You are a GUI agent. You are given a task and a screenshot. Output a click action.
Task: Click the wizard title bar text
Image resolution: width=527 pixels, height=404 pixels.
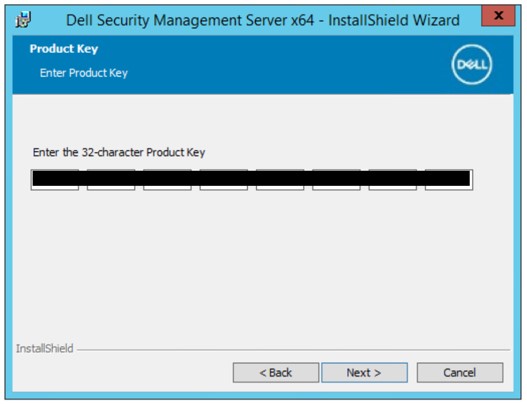pos(262,21)
